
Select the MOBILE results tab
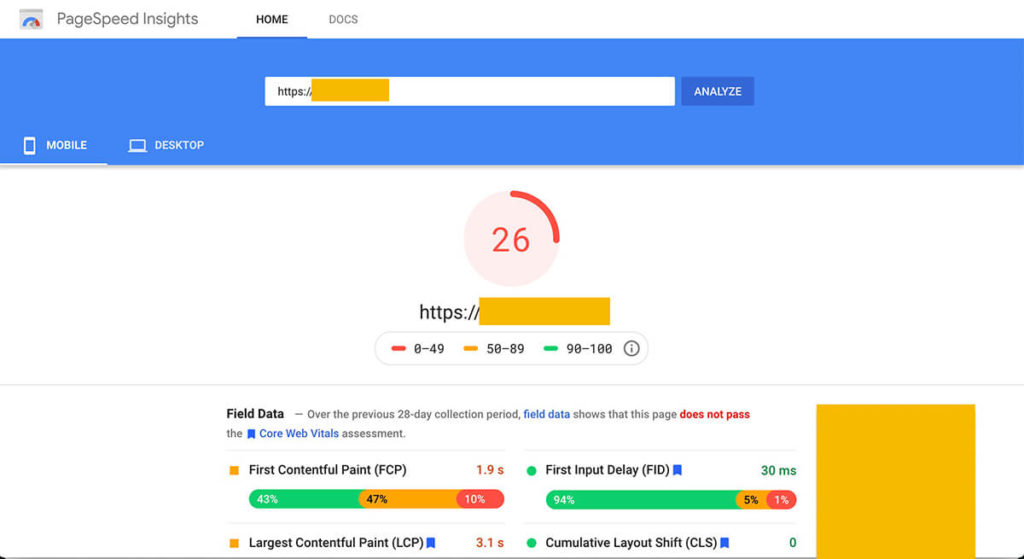click(x=54, y=145)
